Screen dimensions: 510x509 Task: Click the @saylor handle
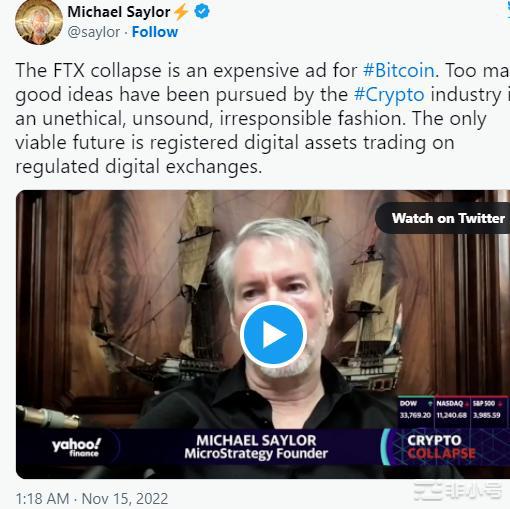tap(94, 32)
